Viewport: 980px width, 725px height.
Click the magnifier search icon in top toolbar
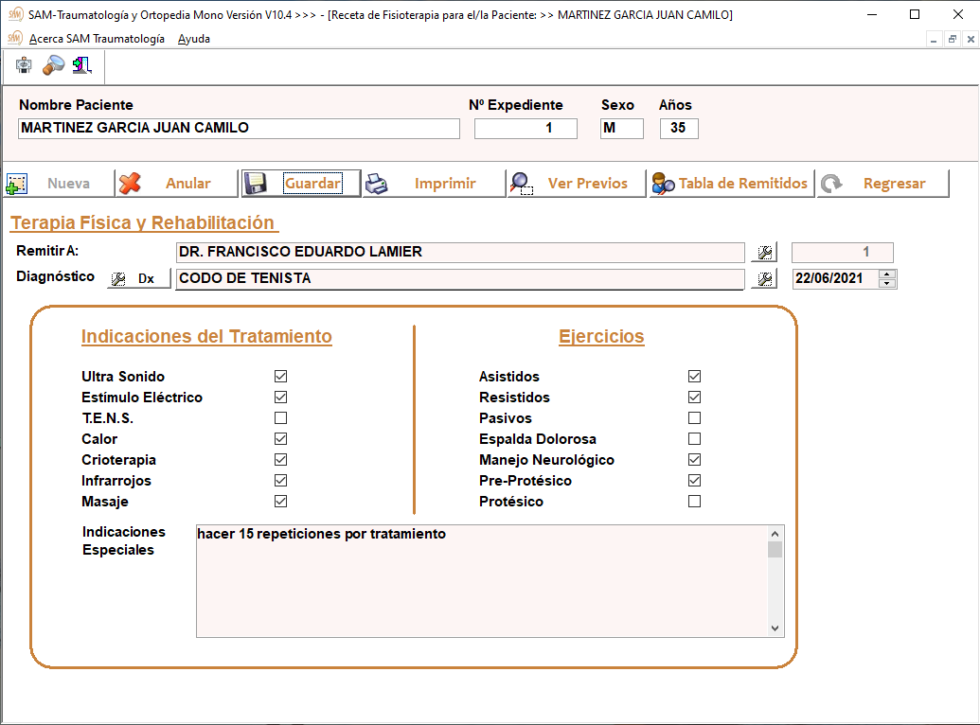click(53, 66)
